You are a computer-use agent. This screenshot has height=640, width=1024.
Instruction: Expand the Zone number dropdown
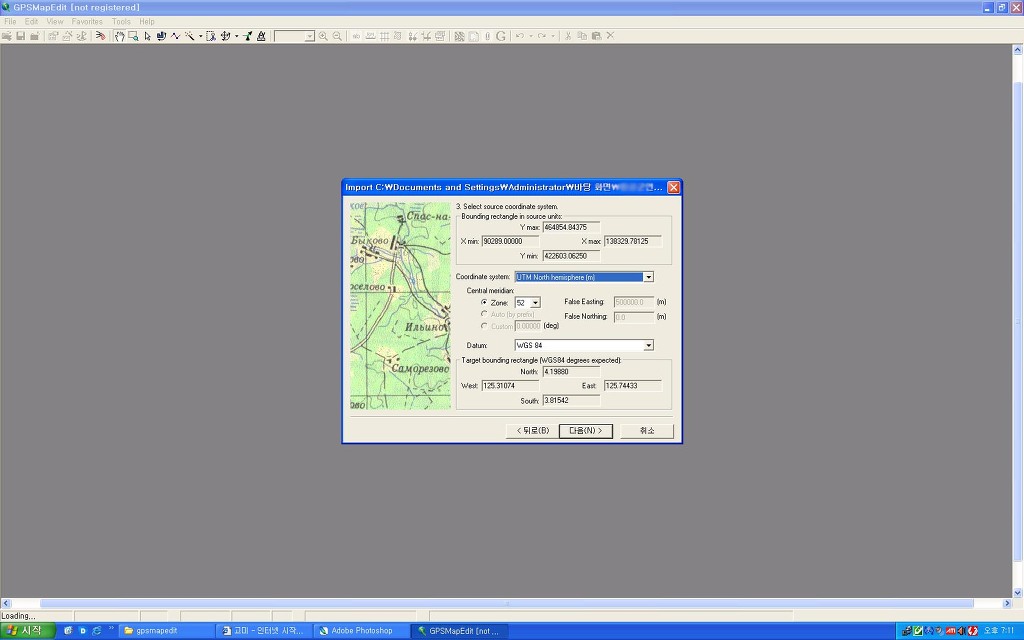coord(535,302)
